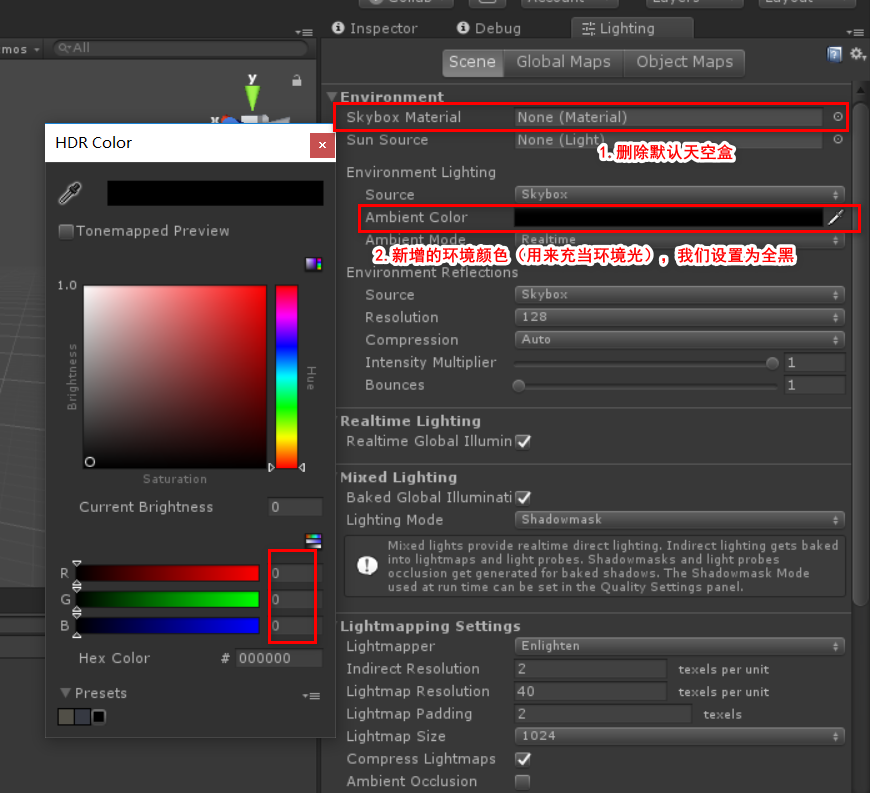The image size is (870, 793).
Task: Switch to Global Maps tab
Action: (563, 62)
